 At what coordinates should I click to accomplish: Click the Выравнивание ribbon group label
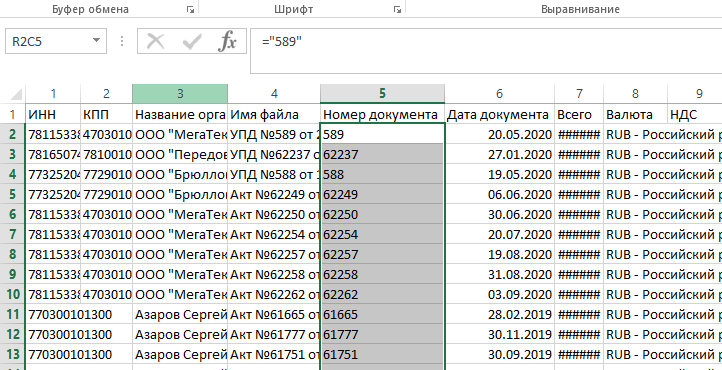click(580, 9)
